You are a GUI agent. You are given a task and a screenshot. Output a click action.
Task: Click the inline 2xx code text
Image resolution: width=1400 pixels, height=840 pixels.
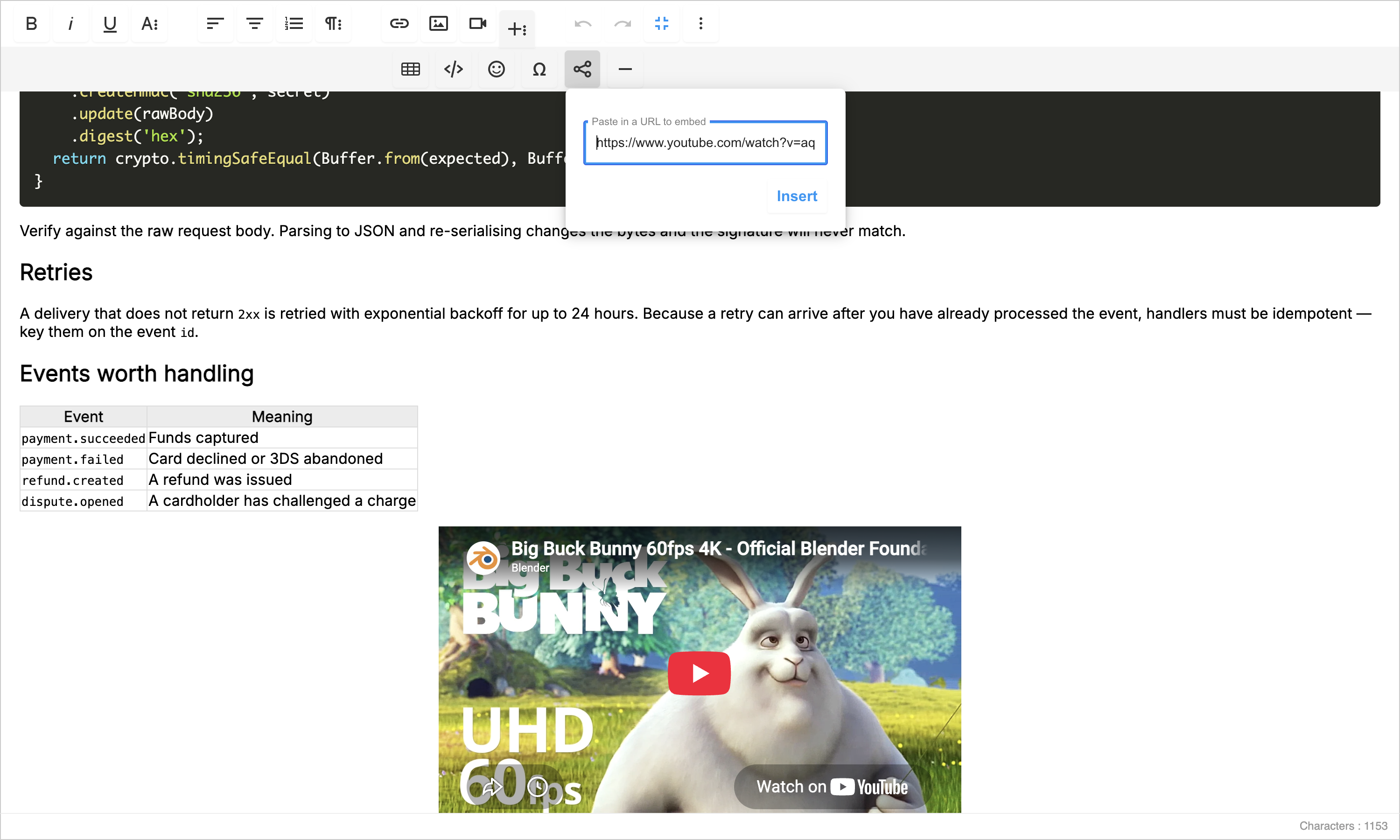click(248, 314)
